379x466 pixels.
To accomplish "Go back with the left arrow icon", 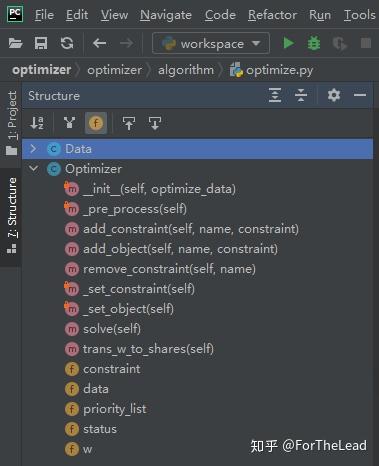I will pyautogui.click(x=99, y=43).
